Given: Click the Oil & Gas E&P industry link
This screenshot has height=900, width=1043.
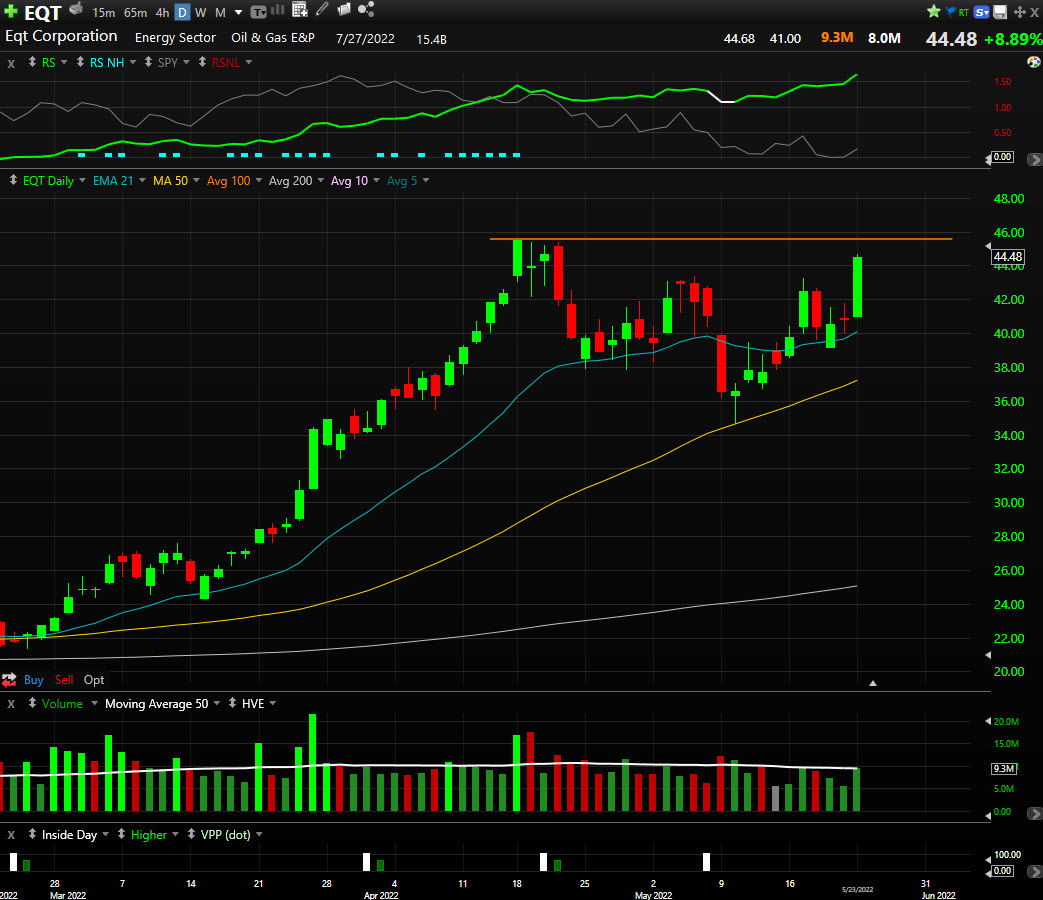Looking at the screenshot, I should pyautogui.click(x=273, y=38).
